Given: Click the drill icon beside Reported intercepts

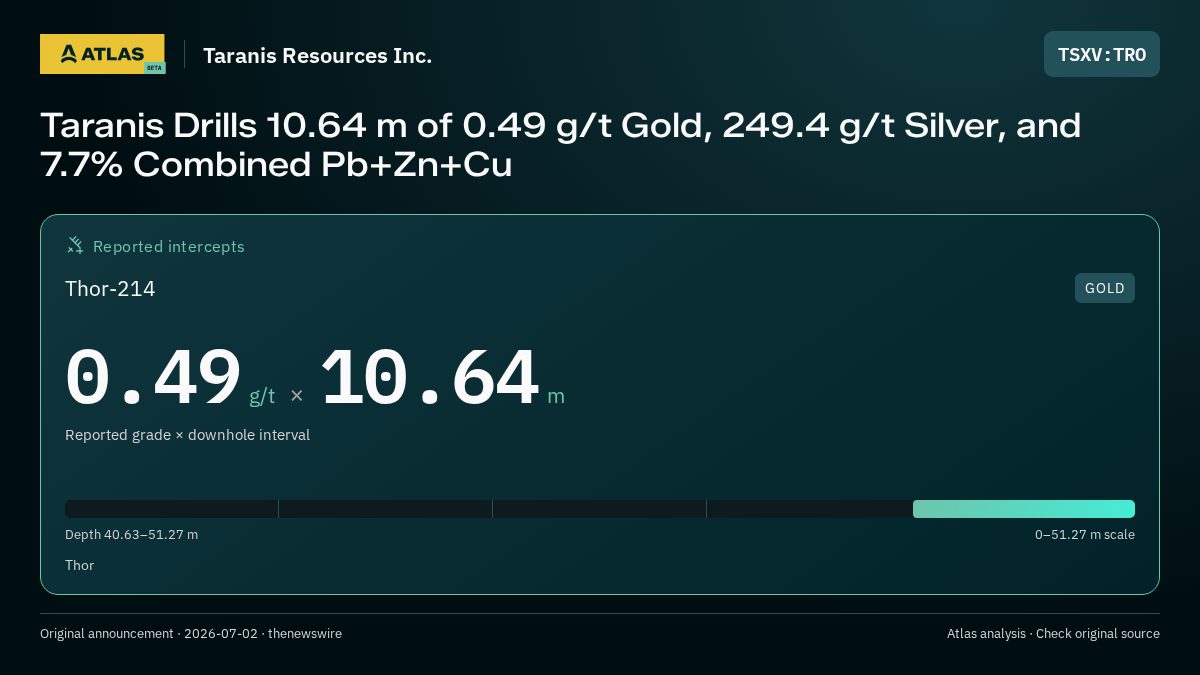Looking at the screenshot, I should click(75, 245).
